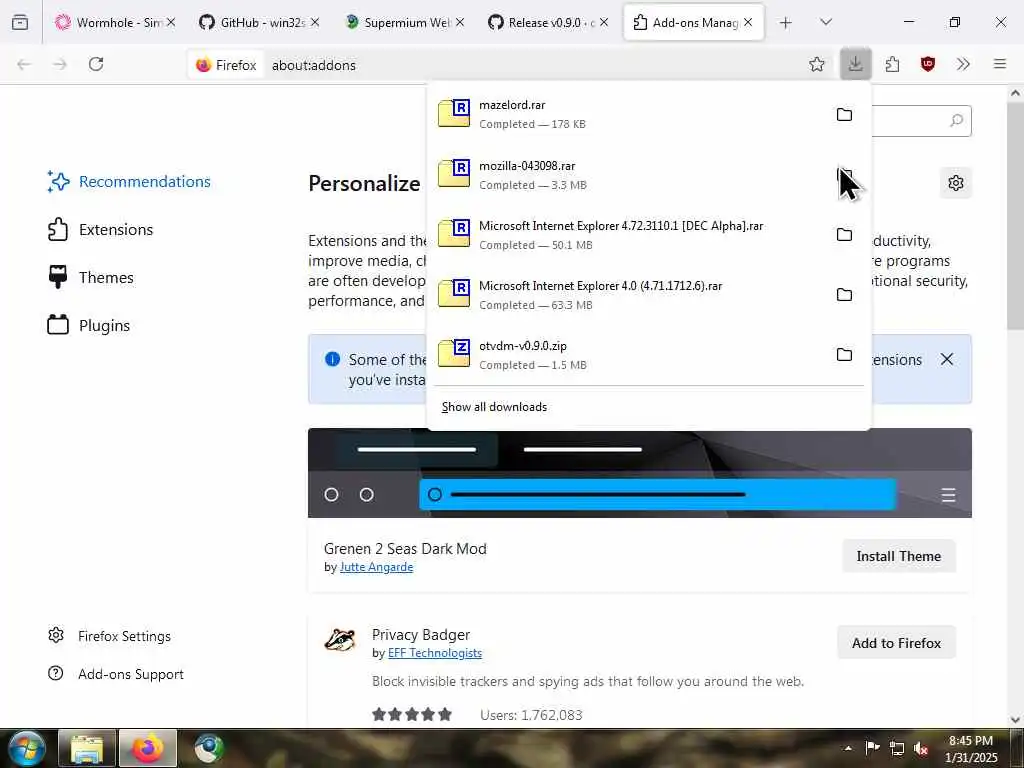Open Extensions category in sidebar

click(x=101, y=229)
